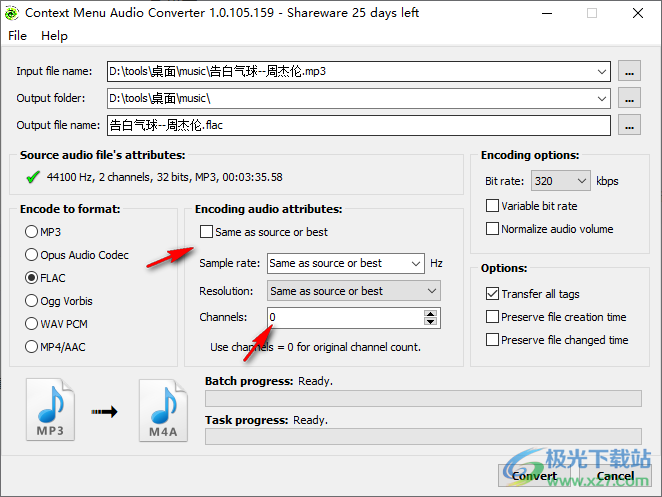Click the app icon in the title bar

(11, 13)
